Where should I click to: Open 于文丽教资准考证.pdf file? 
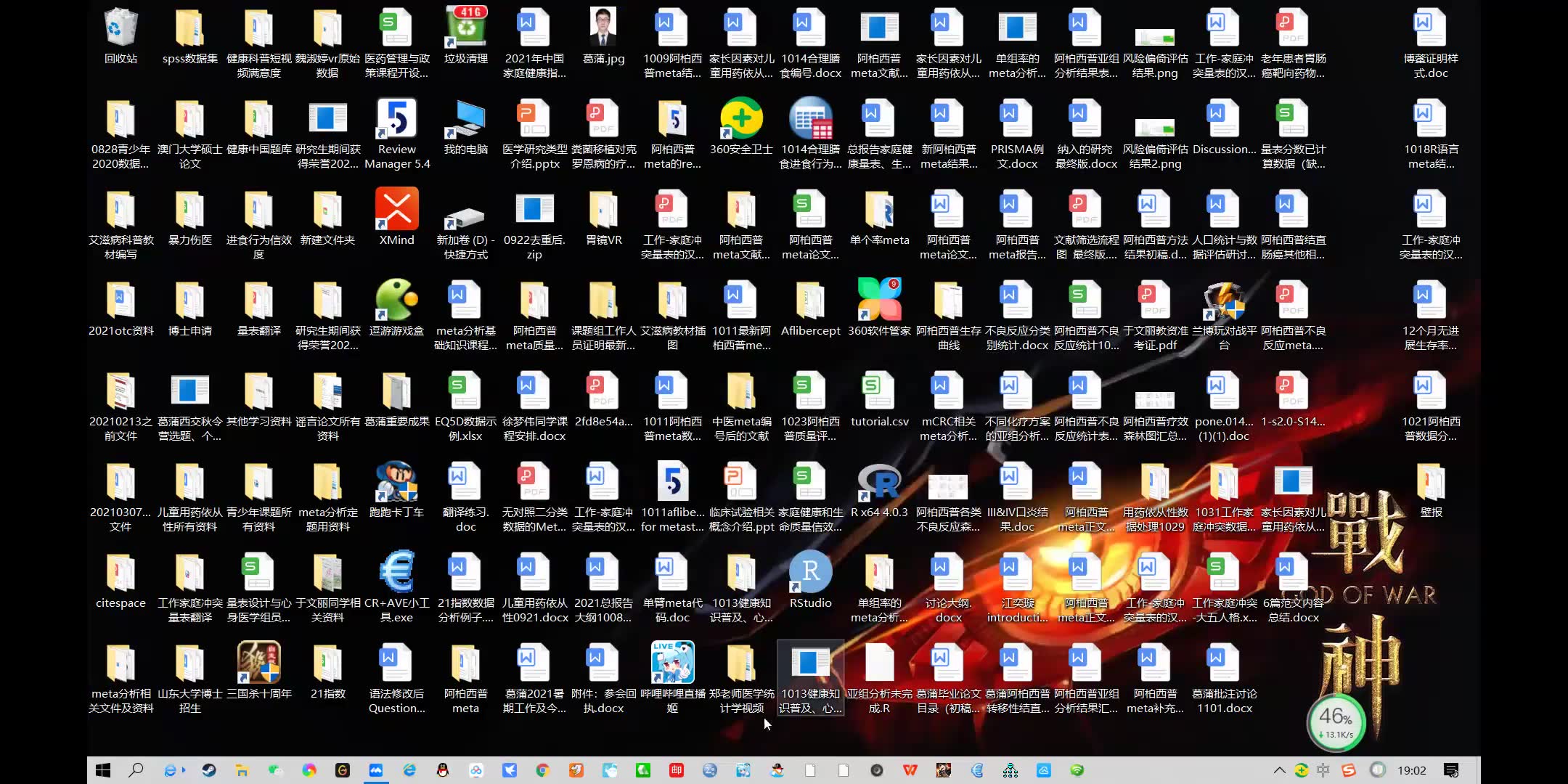[x=1155, y=316]
